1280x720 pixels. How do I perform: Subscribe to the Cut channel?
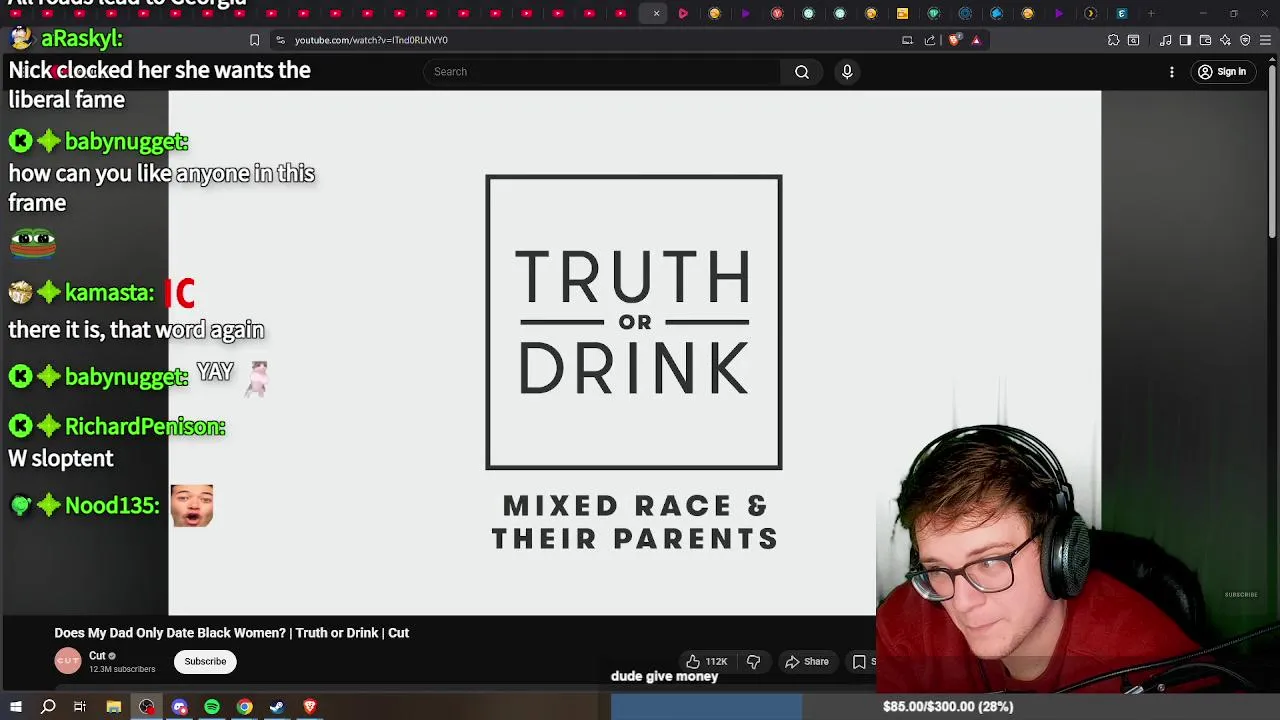tap(205, 661)
